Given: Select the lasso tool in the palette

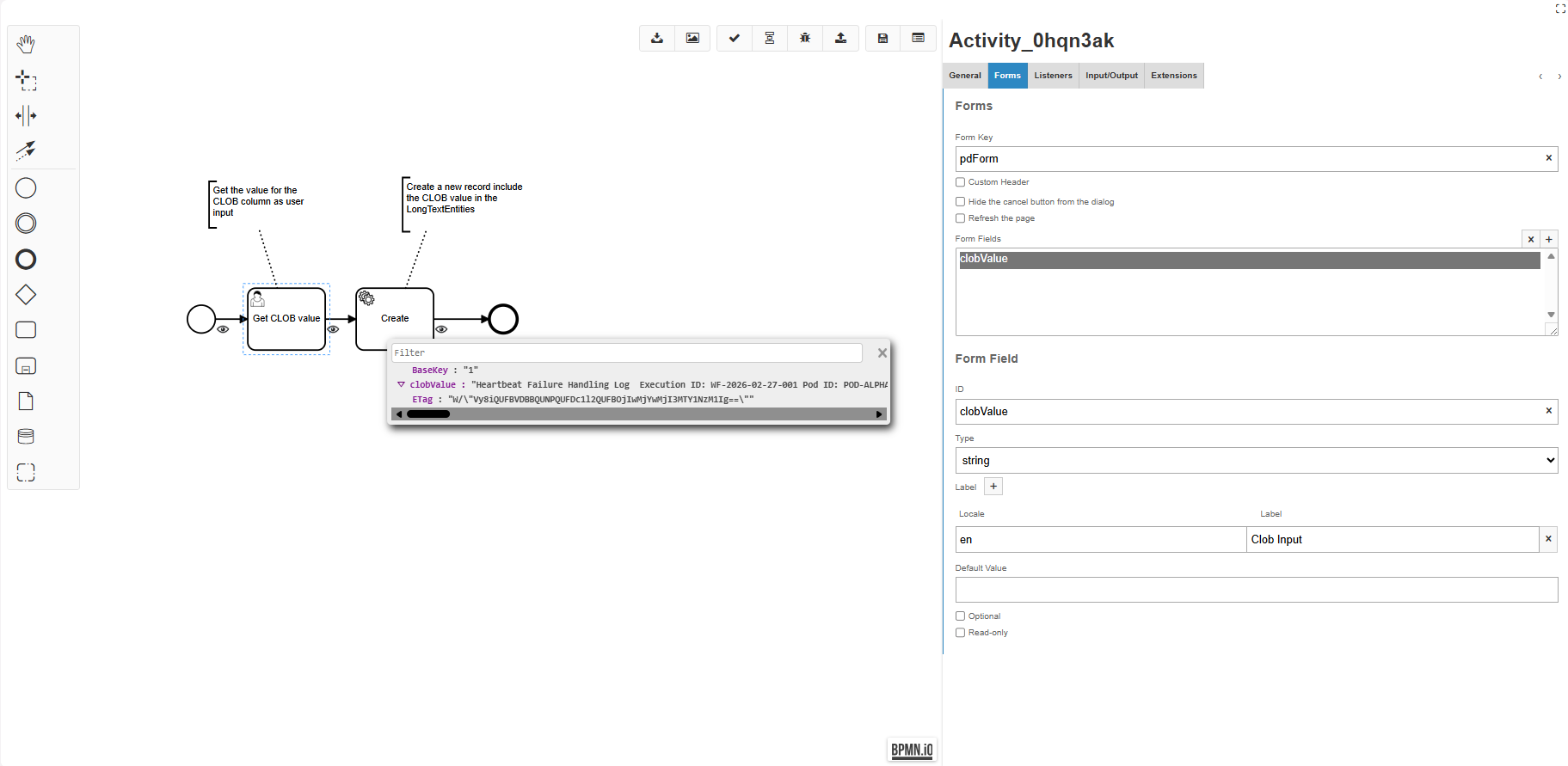Looking at the screenshot, I should pos(26,80).
